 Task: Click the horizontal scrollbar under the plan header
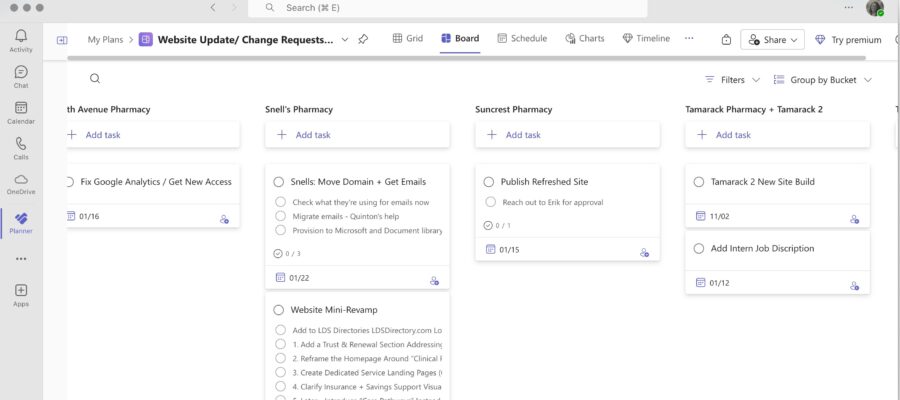click(x=466, y=58)
